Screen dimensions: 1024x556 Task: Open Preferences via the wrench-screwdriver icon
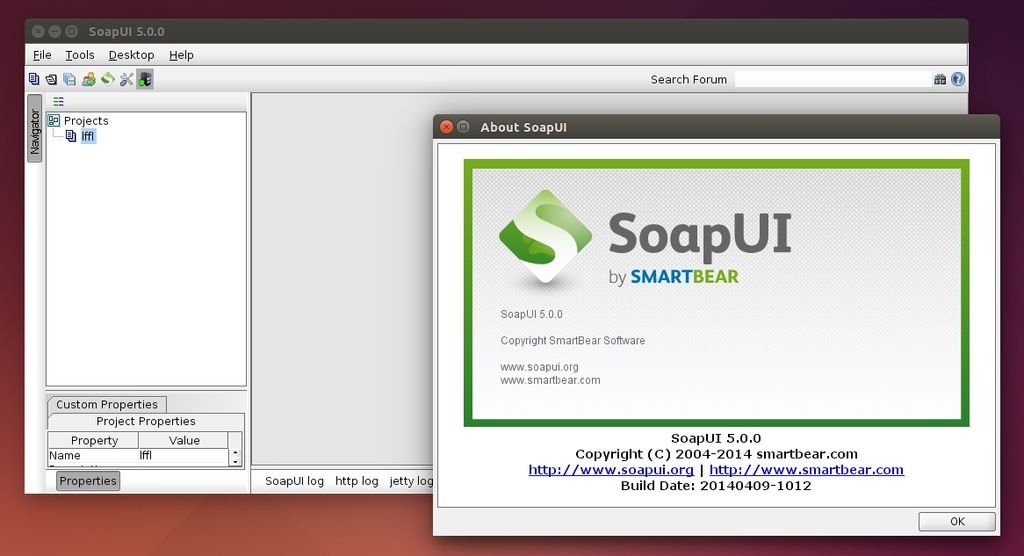[127, 79]
